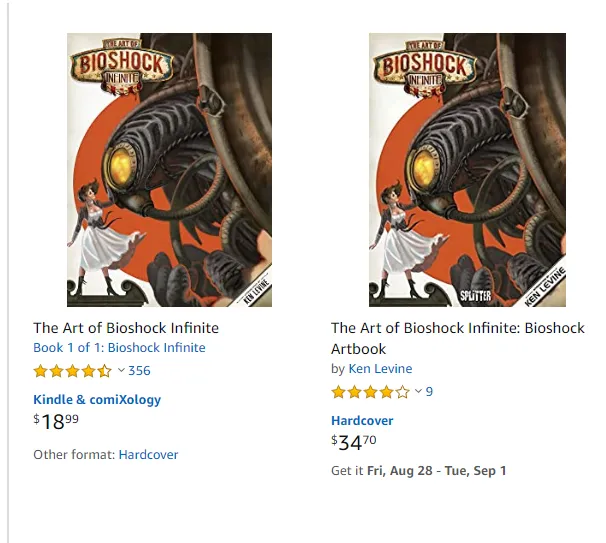
Task: View the 9 customer reviews
Action: (x=429, y=392)
